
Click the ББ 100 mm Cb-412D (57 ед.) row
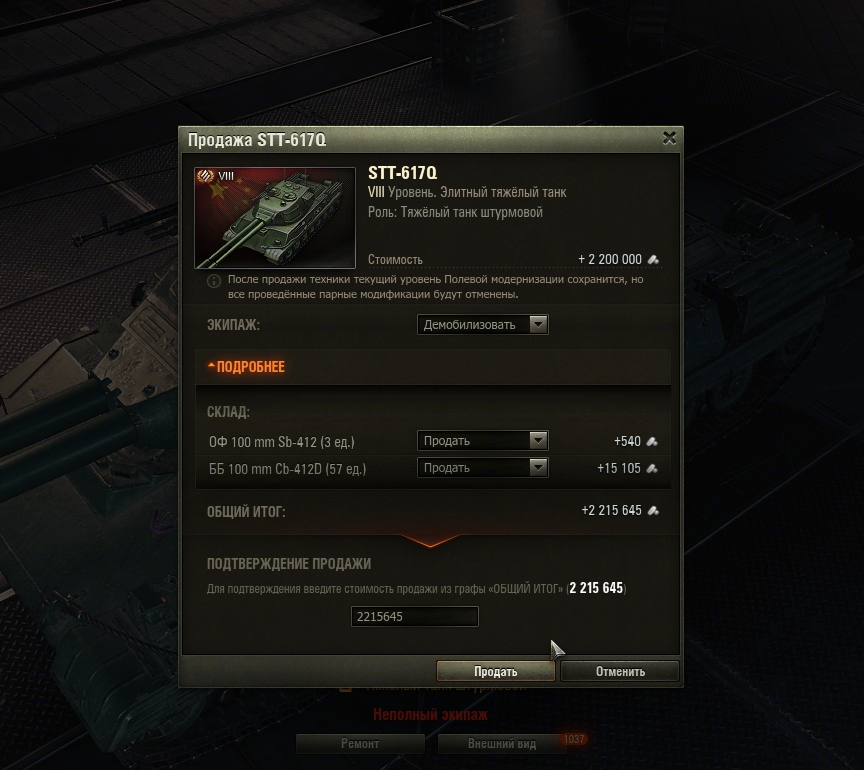point(433,469)
